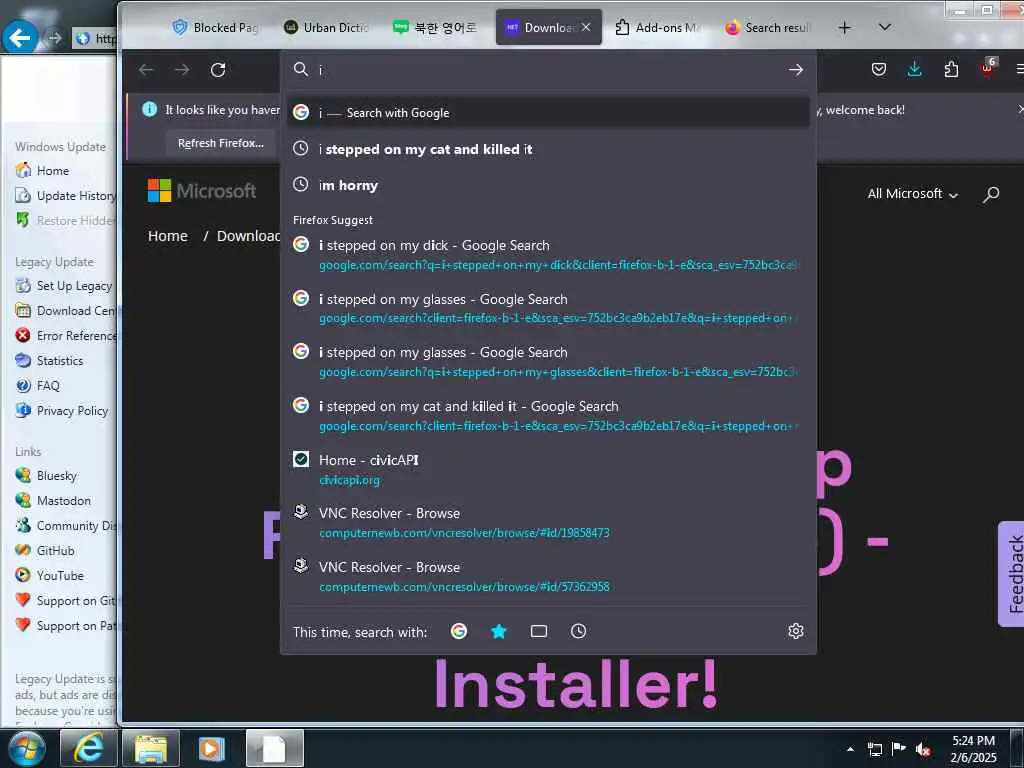The height and width of the screenshot is (768, 1024).
Task: Open VNC Resolver entry with id 57362958
Action: point(549,576)
